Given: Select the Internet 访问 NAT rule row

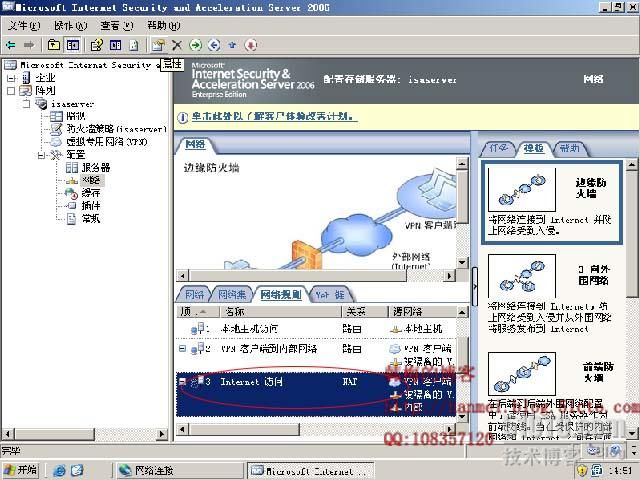Looking at the screenshot, I should click(316, 394).
